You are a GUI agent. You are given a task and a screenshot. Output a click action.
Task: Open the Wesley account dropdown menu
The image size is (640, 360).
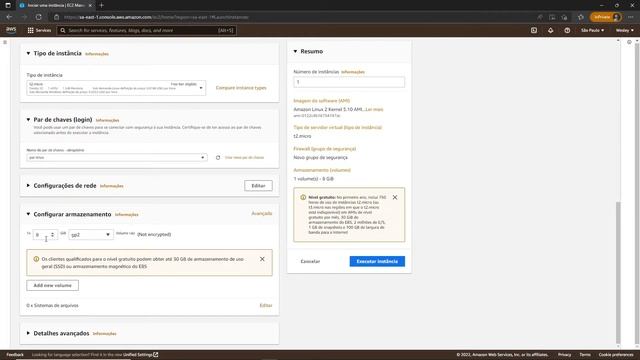click(624, 30)
